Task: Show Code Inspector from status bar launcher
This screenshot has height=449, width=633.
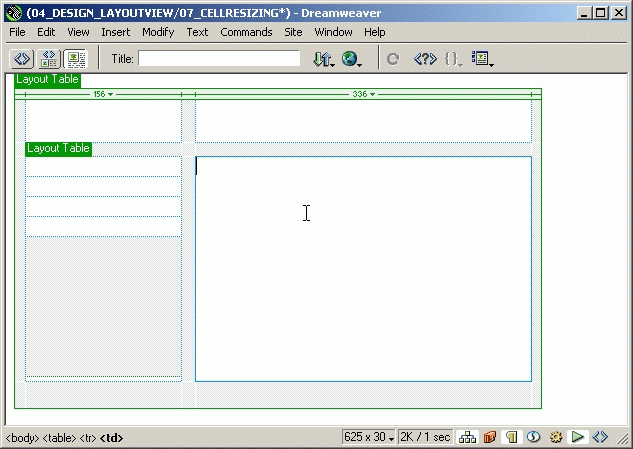Action: click(600, 437)
